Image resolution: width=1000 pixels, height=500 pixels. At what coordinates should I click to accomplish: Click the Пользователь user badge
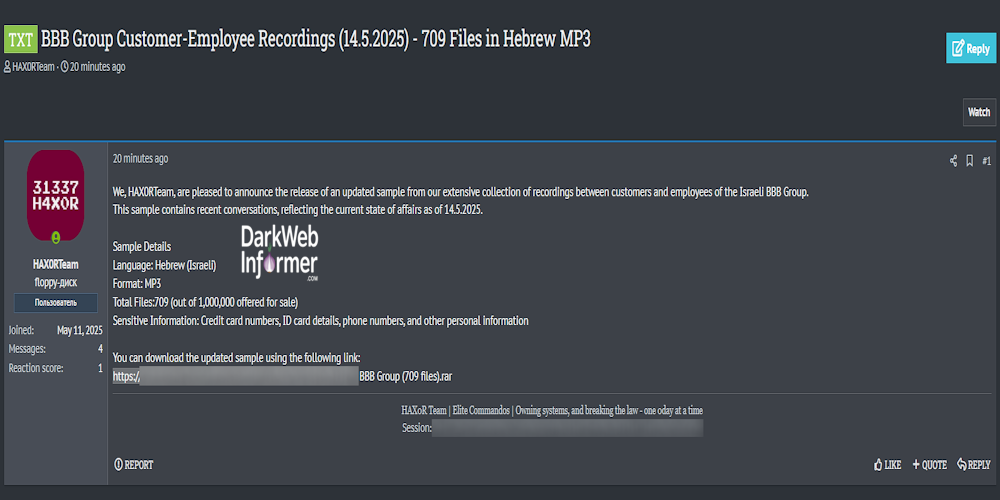[56, 303]
